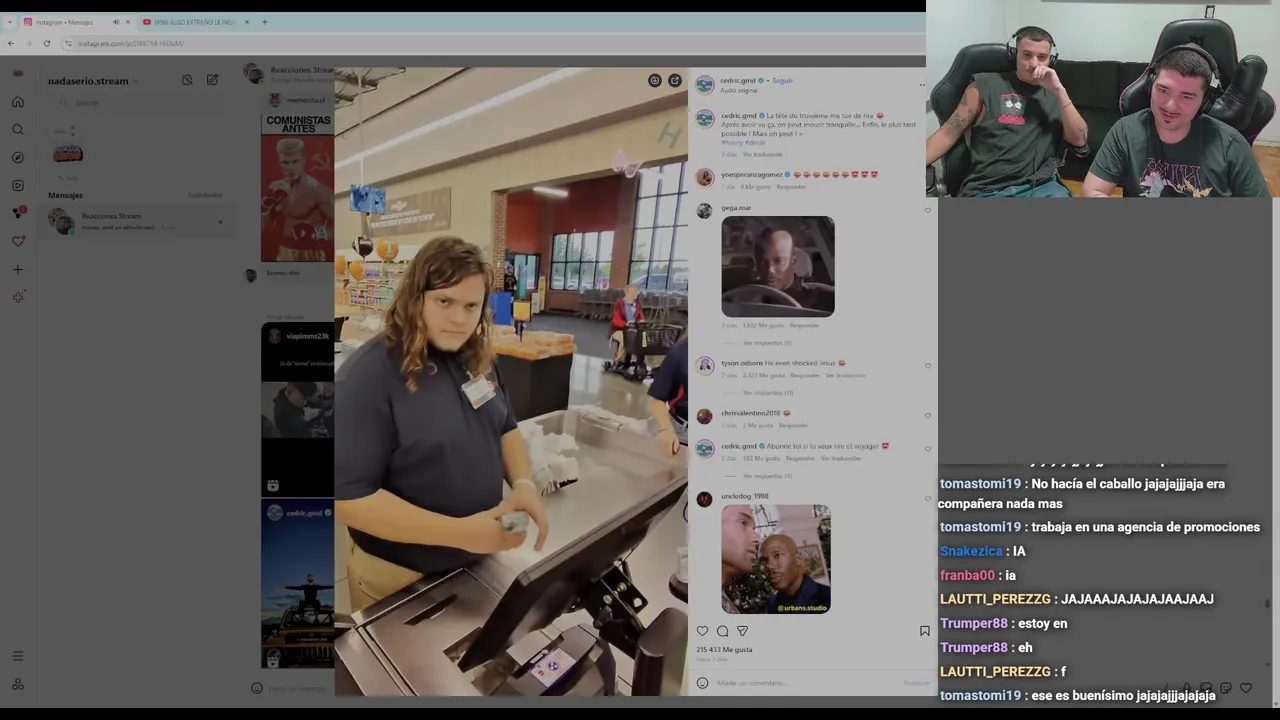This screenshot has height=720, width=1280.
Task: Close the YouTube browser tab
Action: [247, 22]
